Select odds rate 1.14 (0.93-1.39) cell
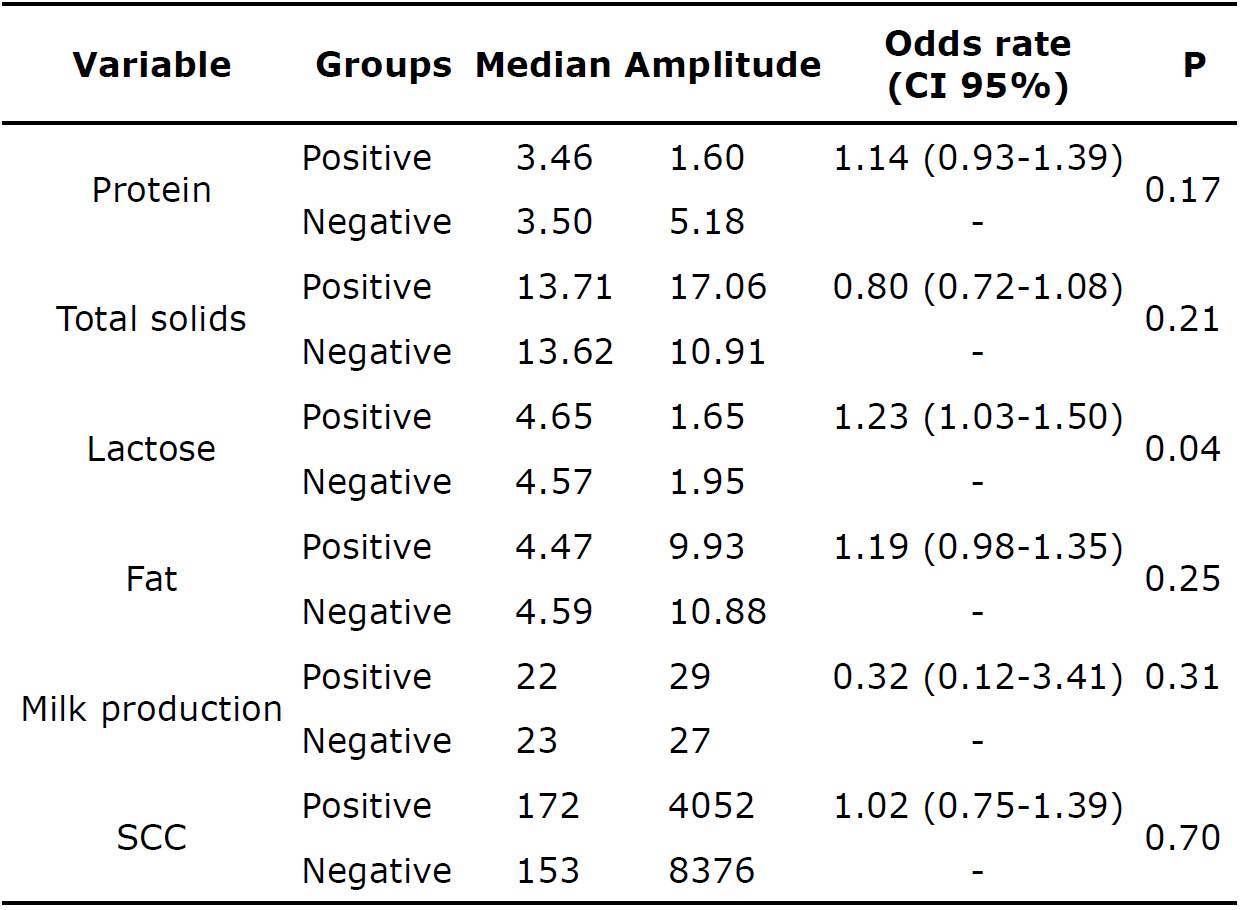Viewport: 1240px width, 910px height. click(x=977, y=158)
